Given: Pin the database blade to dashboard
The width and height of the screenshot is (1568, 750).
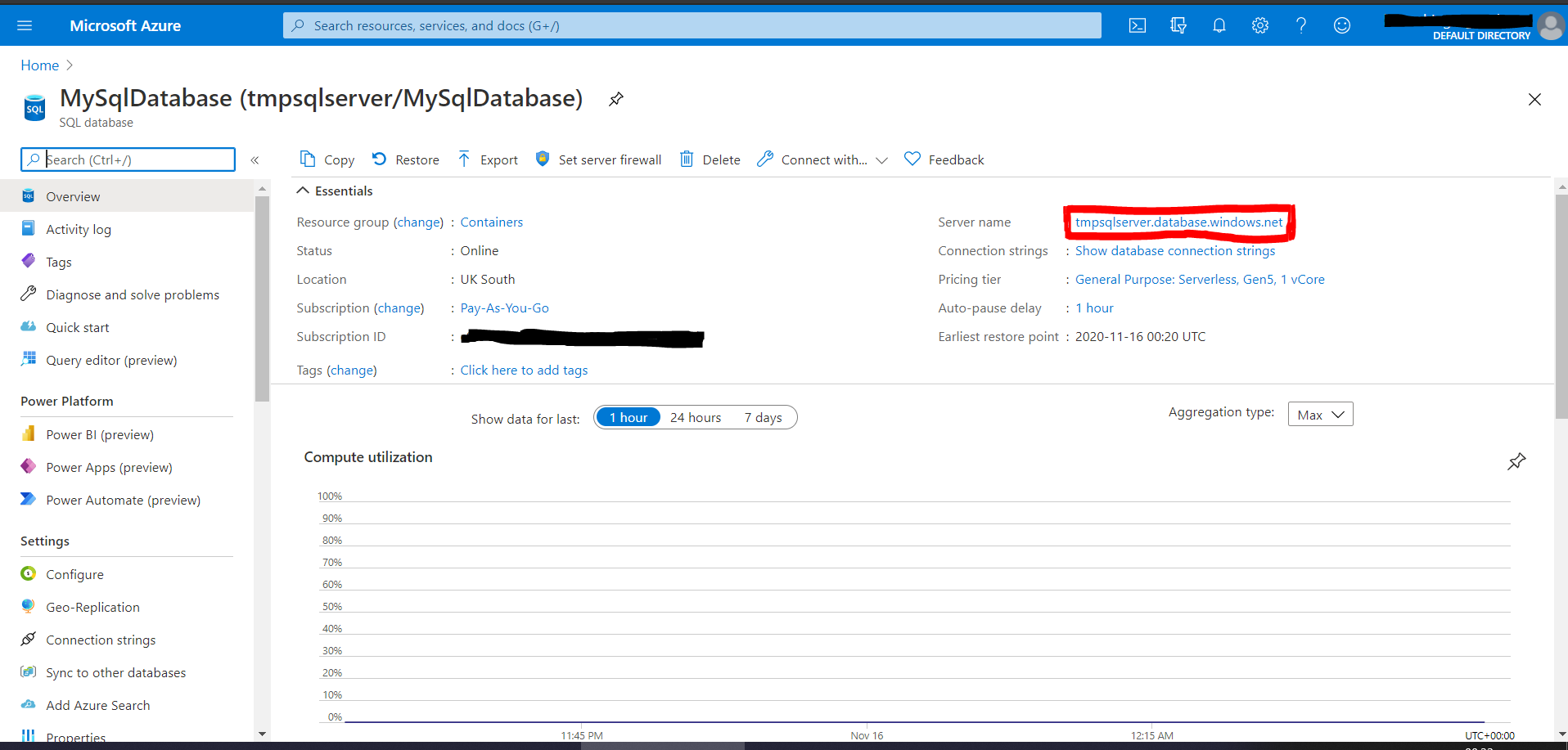Looking at the screenshot, I should [x=616, y=99].
